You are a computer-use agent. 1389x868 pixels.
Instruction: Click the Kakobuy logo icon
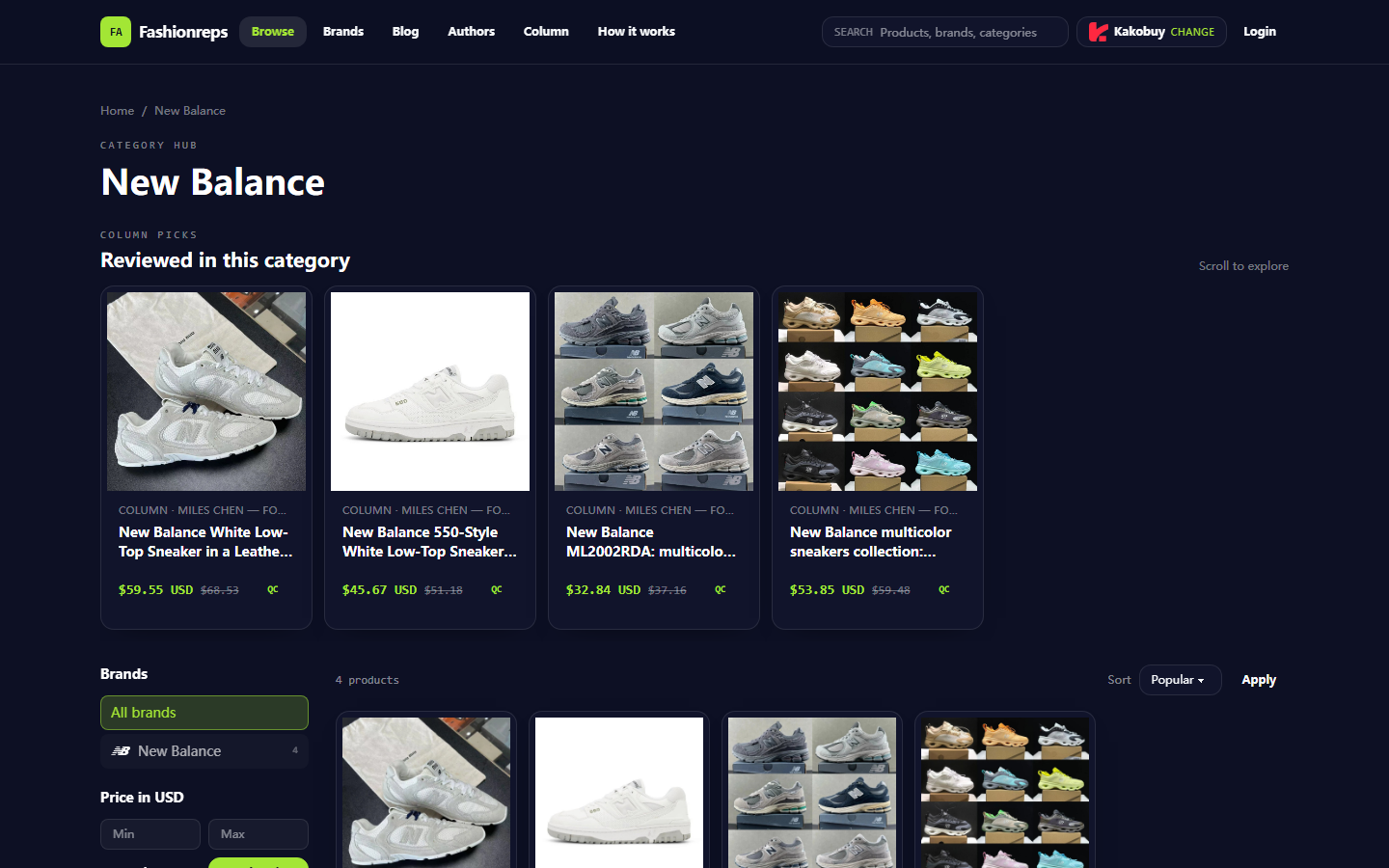1098,32
